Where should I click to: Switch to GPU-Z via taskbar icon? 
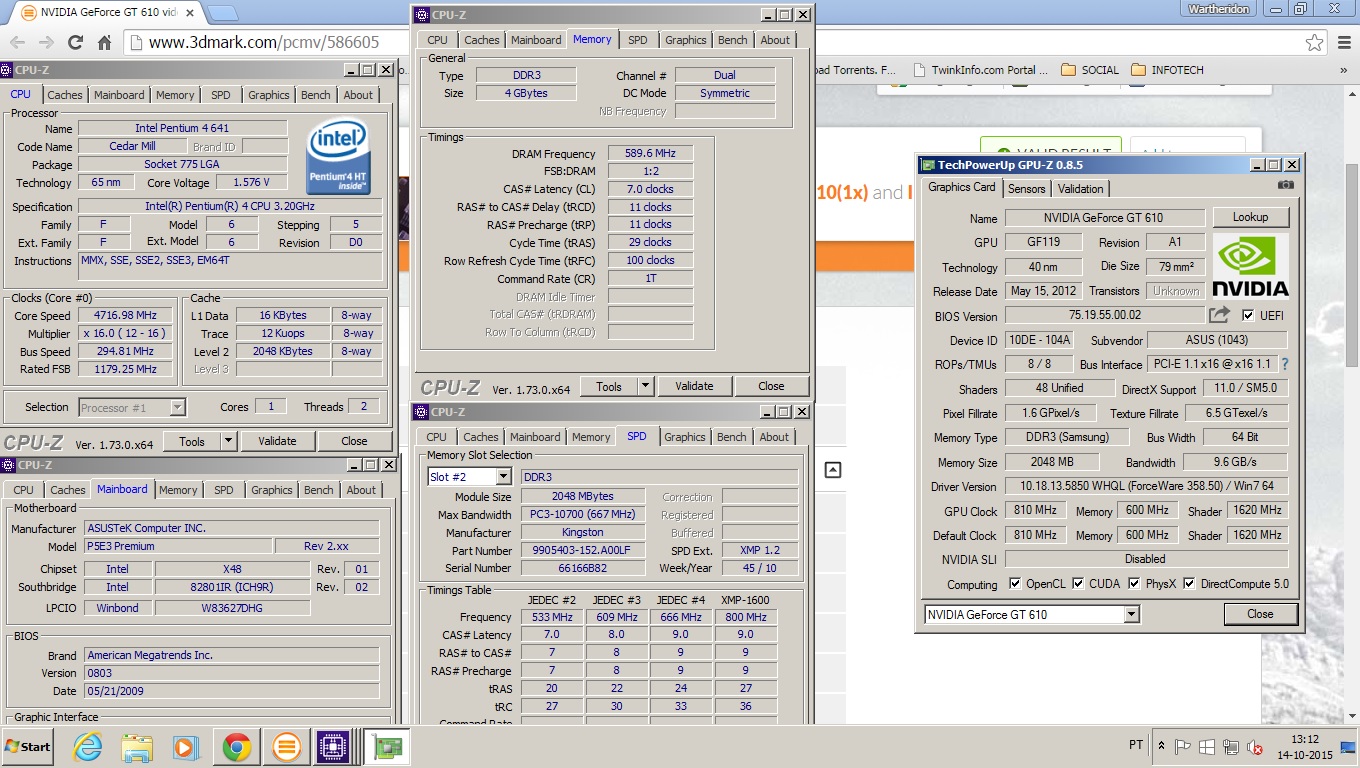coord(385,747)
